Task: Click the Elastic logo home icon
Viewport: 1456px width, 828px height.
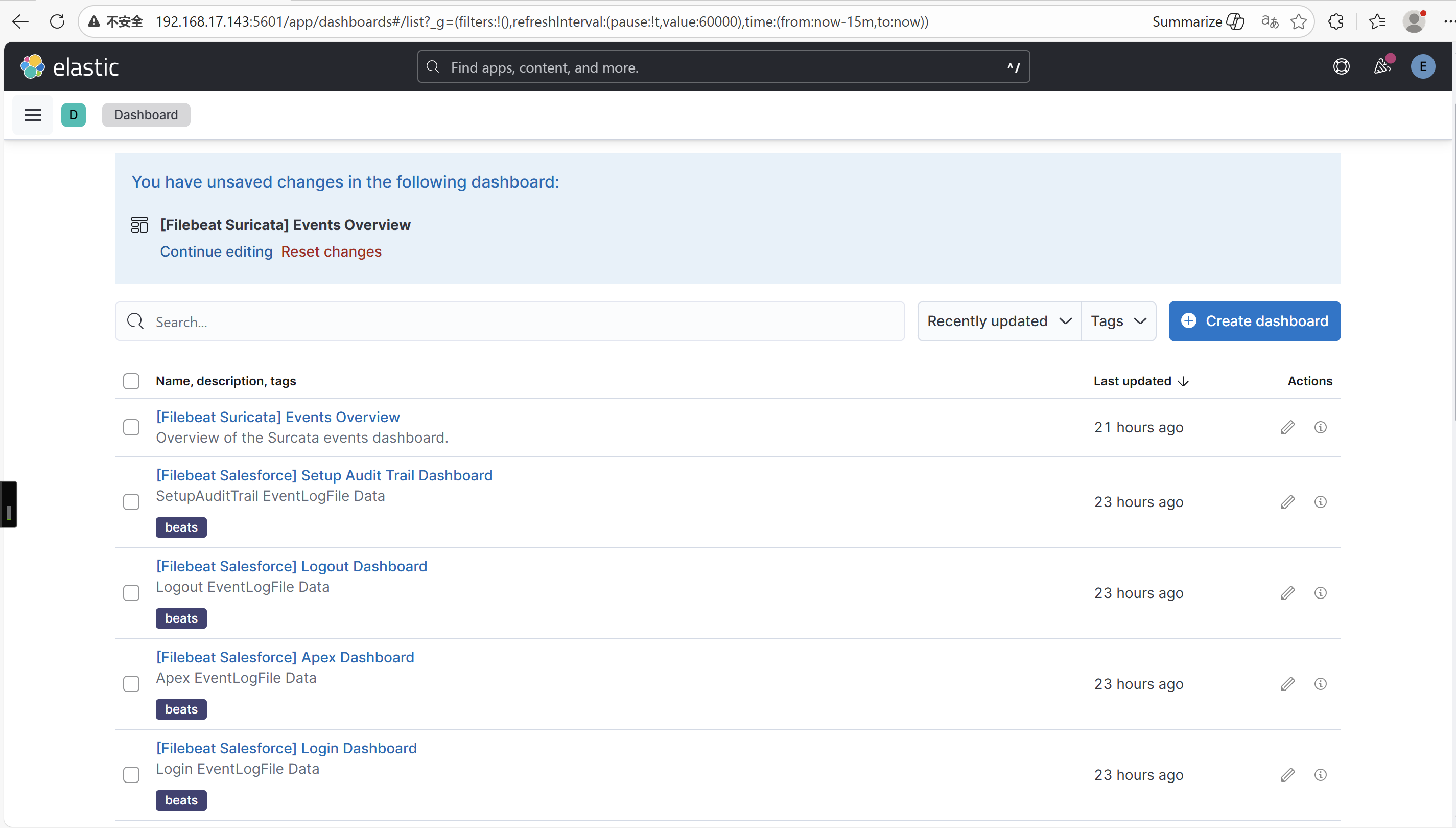Action: click(x=32, y=67)
